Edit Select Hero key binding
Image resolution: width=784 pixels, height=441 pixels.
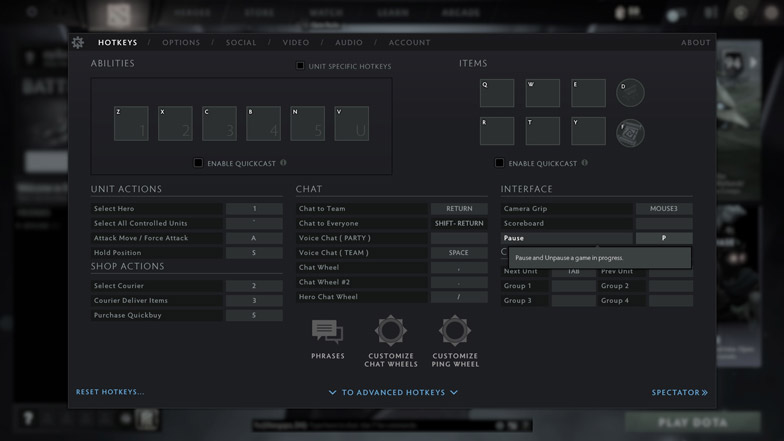coord(254,208)
